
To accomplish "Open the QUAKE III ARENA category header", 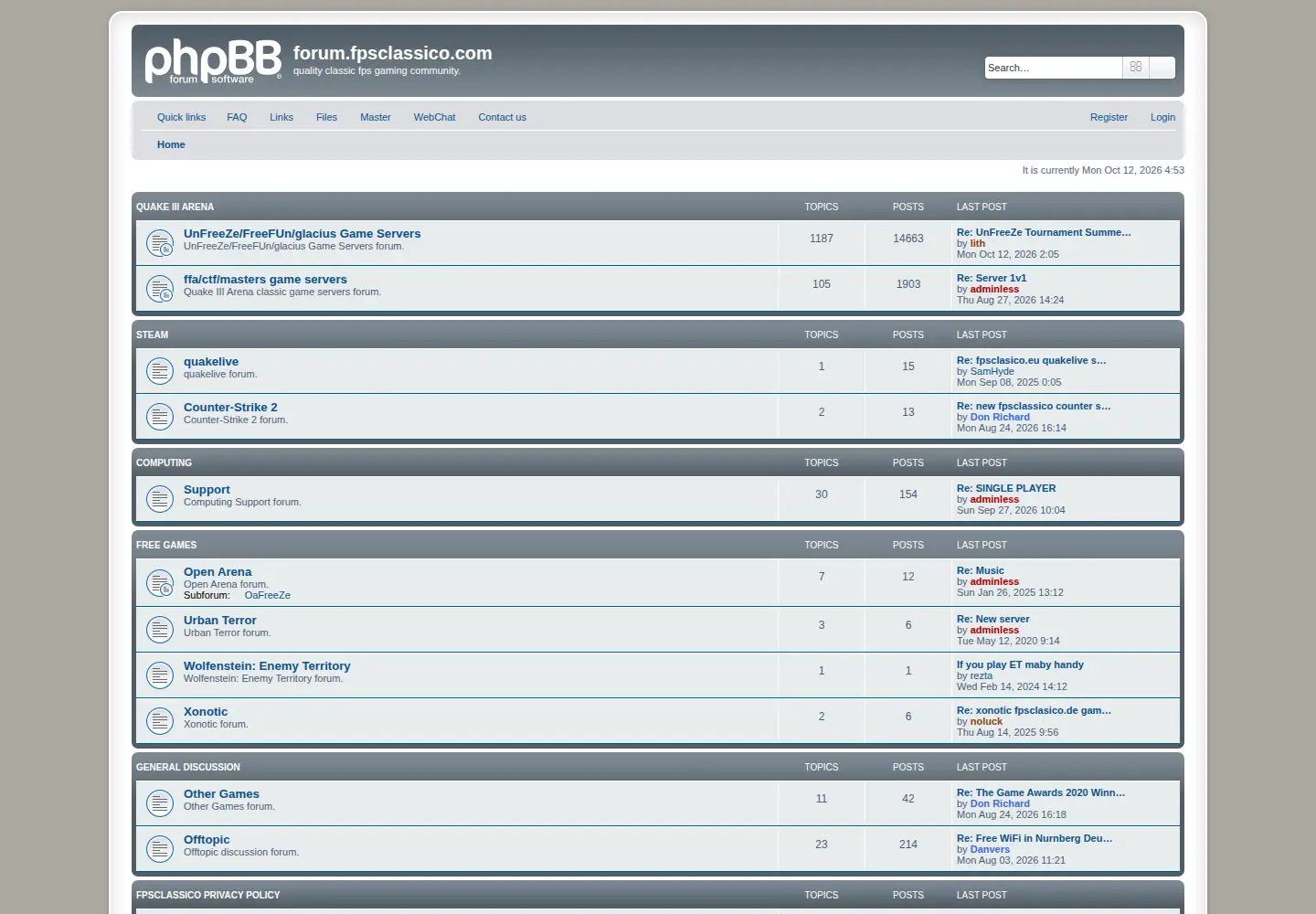I will click(175, 207).
